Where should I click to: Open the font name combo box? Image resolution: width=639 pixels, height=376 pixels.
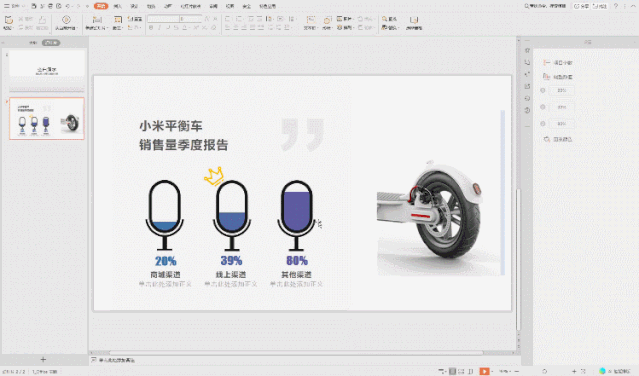point(163,19)
